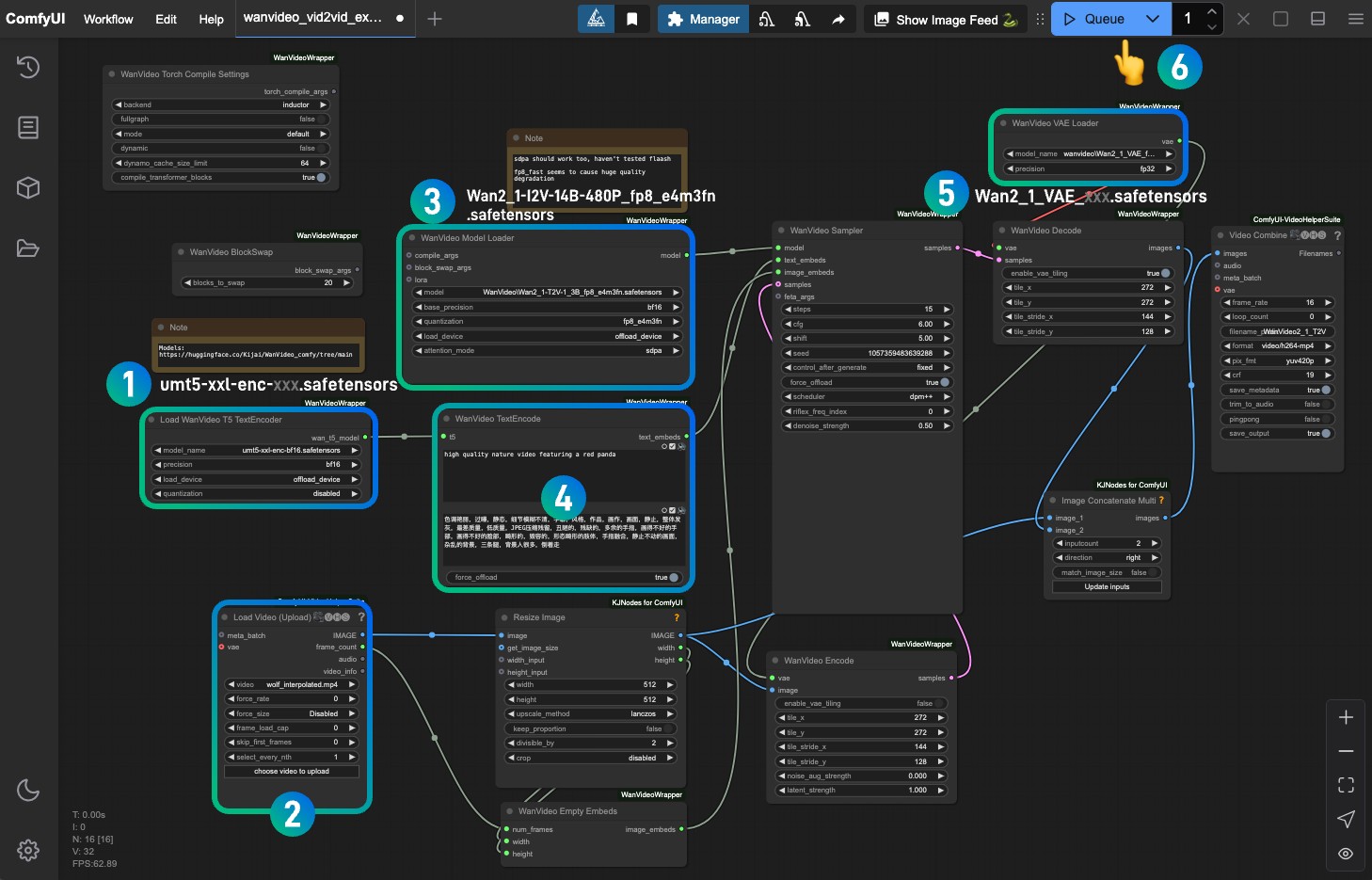Image resolution: width=1372 pixels, height=880 pixels.
Task: Open the Manager button
Action: pos(704,19)
